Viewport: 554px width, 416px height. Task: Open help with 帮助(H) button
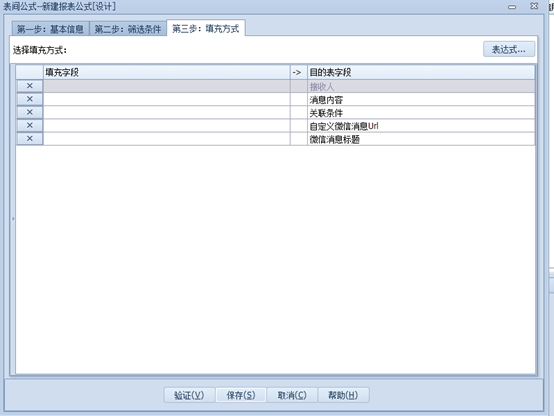(343, 395)
